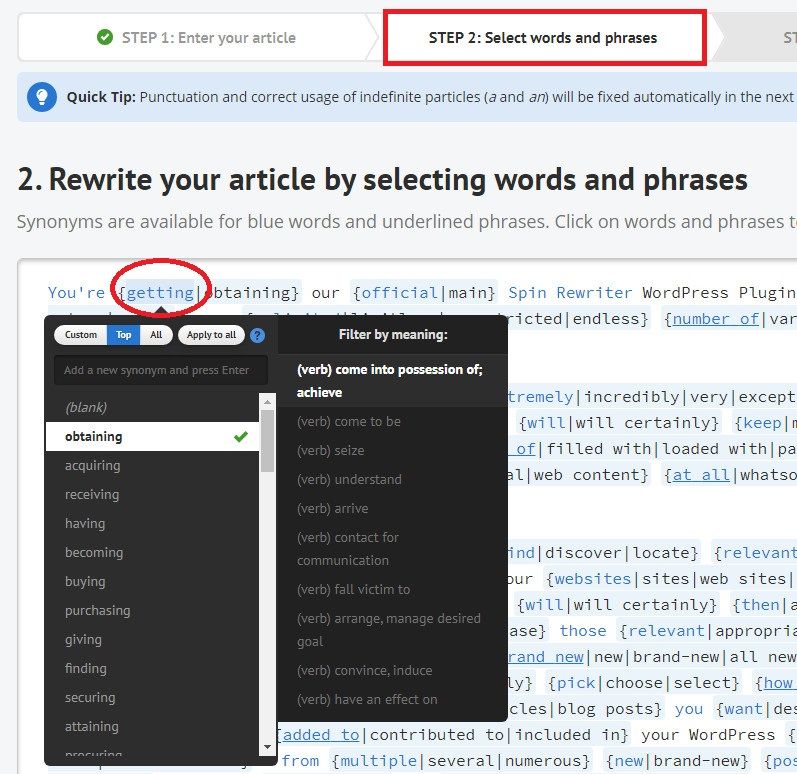Image resolution: width=797 pixels, height=774 pixels.
Task: Click the blue word 'getting' in article
Action: pyautogui.click(x=159, y=292)
